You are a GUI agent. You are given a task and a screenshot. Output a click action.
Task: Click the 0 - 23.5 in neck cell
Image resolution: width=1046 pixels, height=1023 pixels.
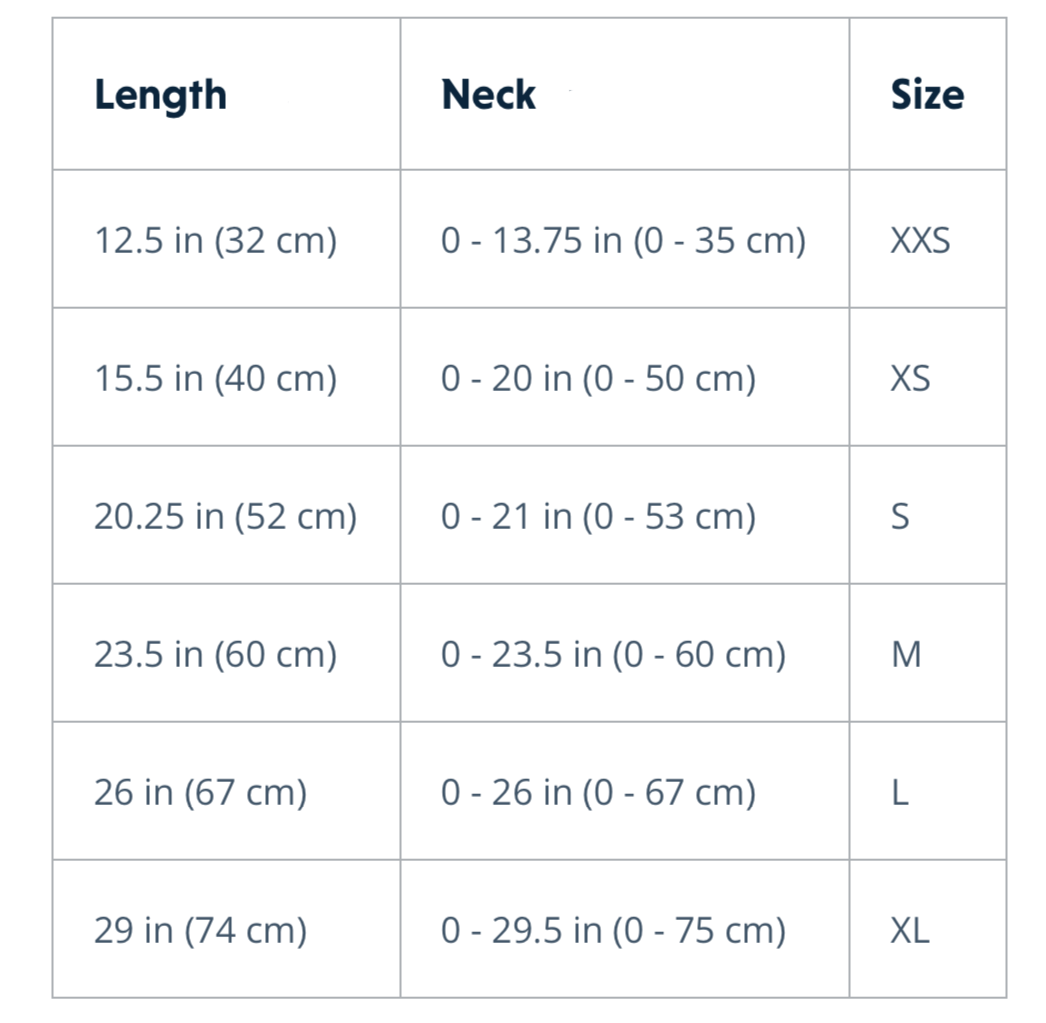(613, 655)
